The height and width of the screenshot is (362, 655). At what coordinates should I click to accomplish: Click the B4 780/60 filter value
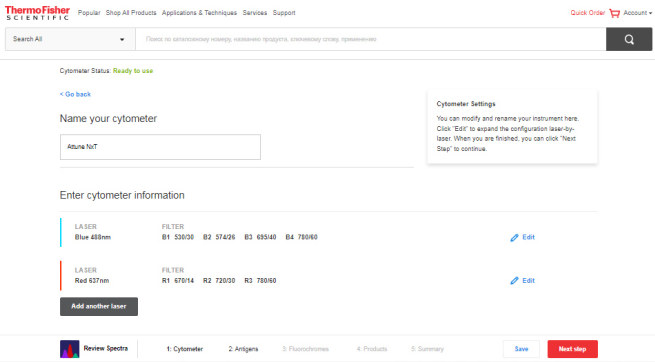pos(302,237)
